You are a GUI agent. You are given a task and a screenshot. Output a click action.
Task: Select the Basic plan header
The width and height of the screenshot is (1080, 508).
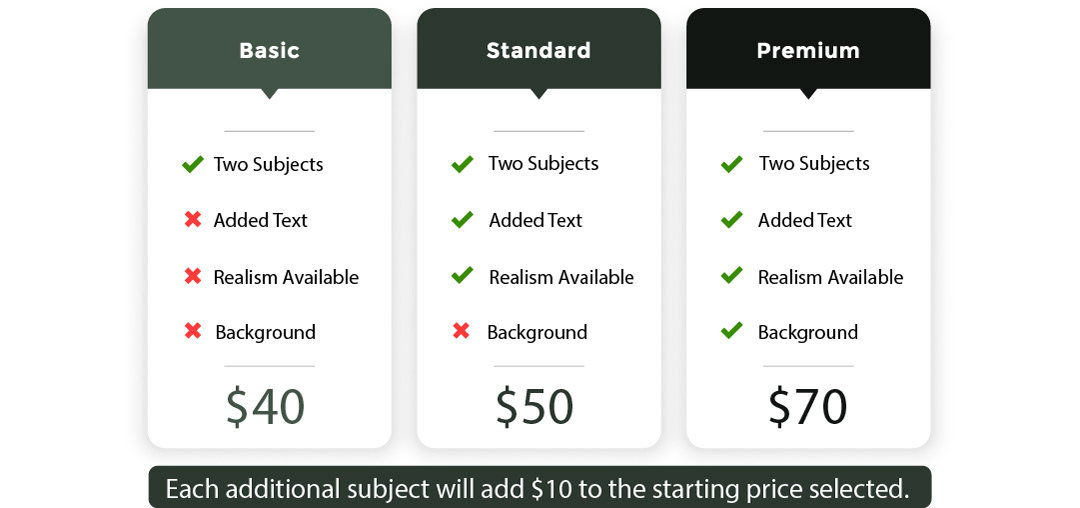[x=269, y=49]
